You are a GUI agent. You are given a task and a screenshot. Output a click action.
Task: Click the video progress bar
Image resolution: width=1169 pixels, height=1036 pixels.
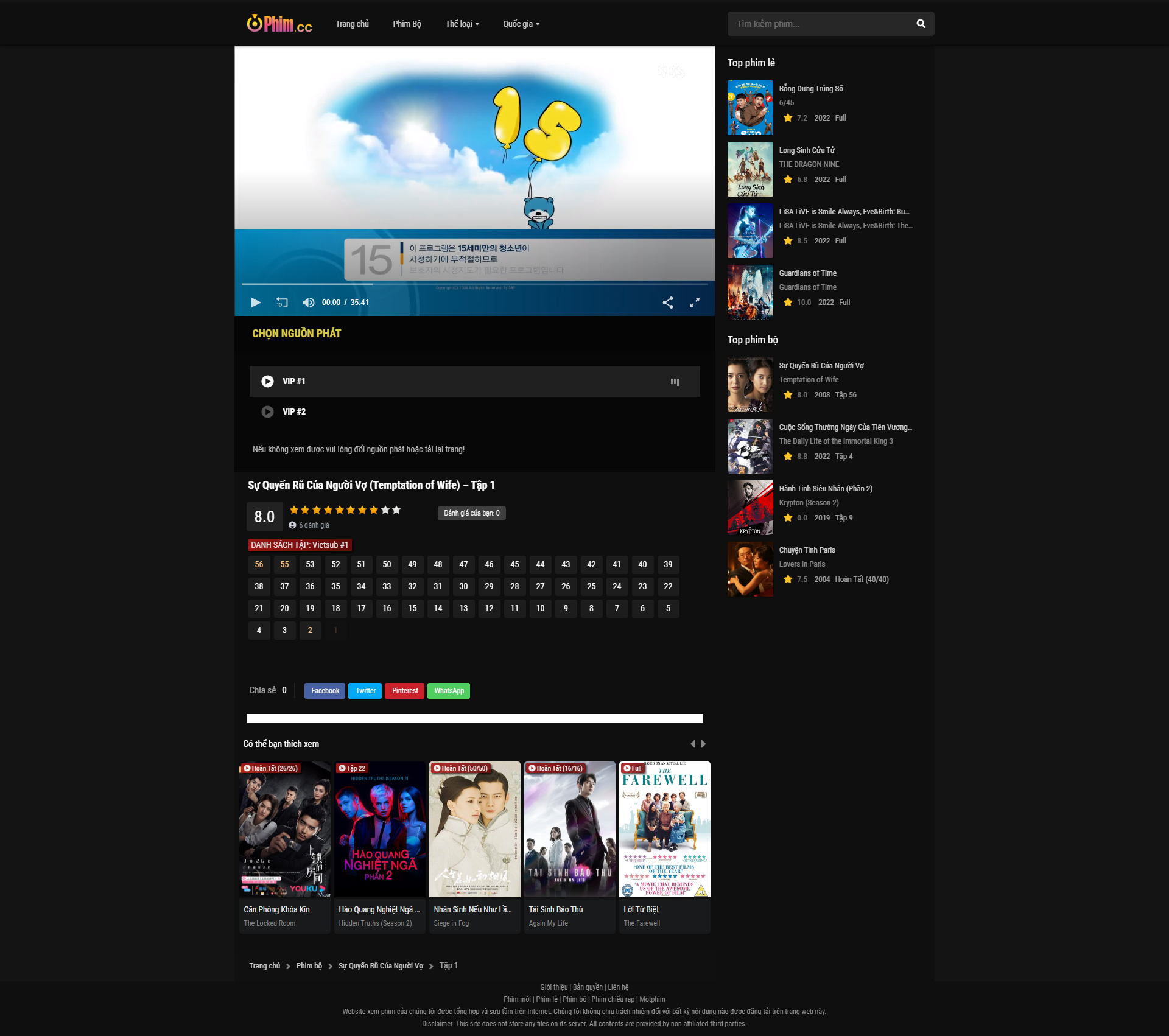[474, 284]
